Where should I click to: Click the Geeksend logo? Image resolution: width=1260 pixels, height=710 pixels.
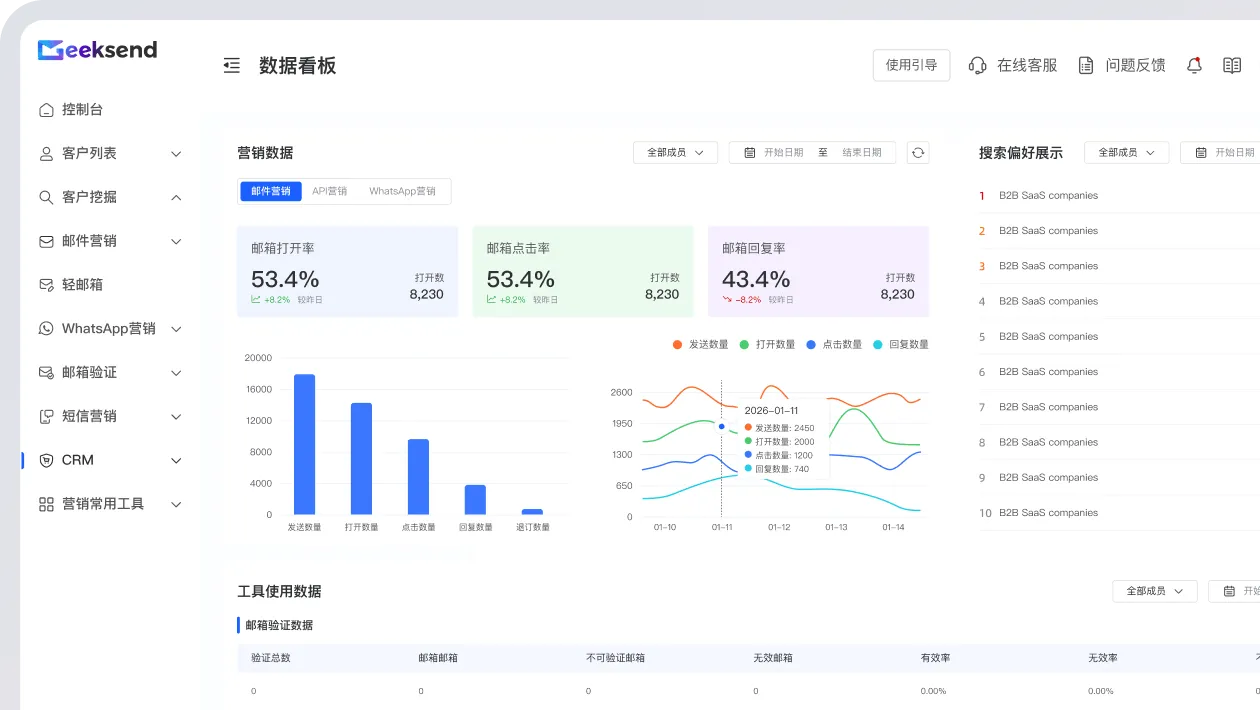[x=97, y=50]
